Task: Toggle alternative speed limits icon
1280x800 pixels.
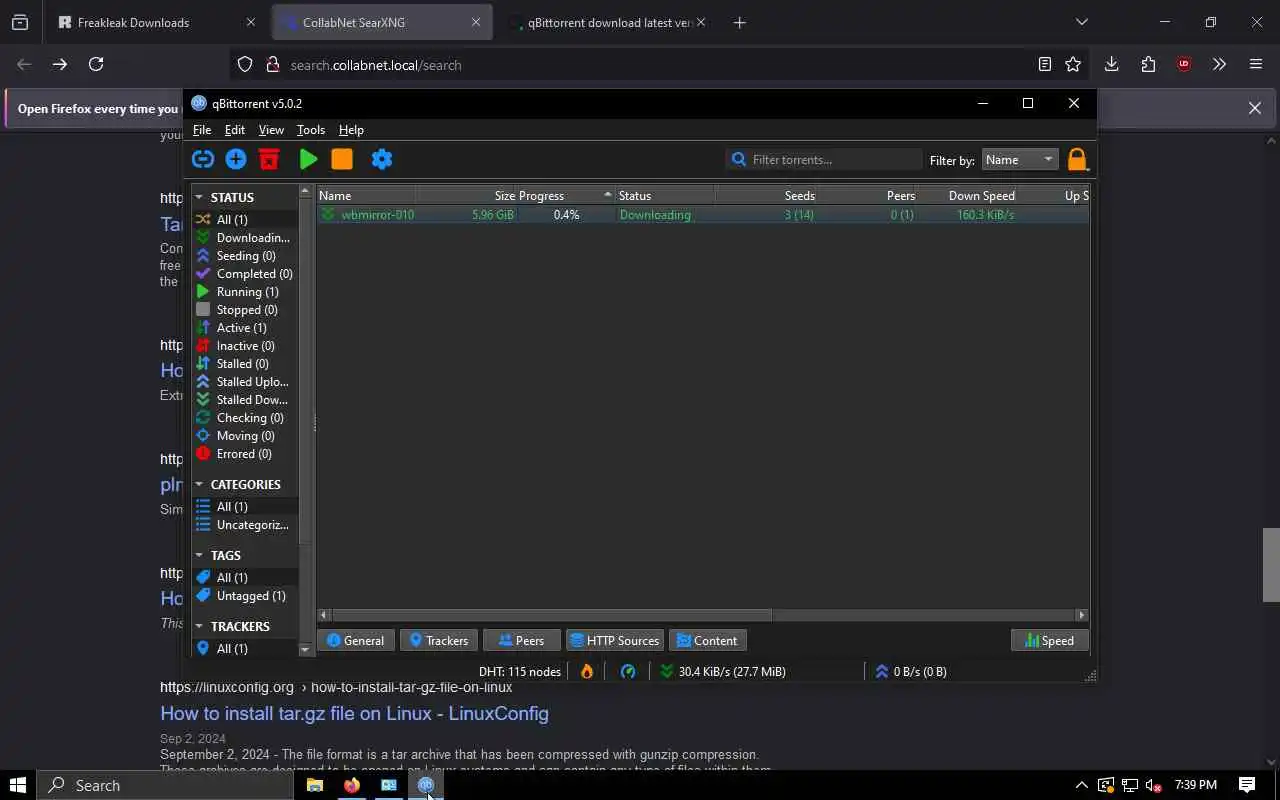Action: coord(628,672)
